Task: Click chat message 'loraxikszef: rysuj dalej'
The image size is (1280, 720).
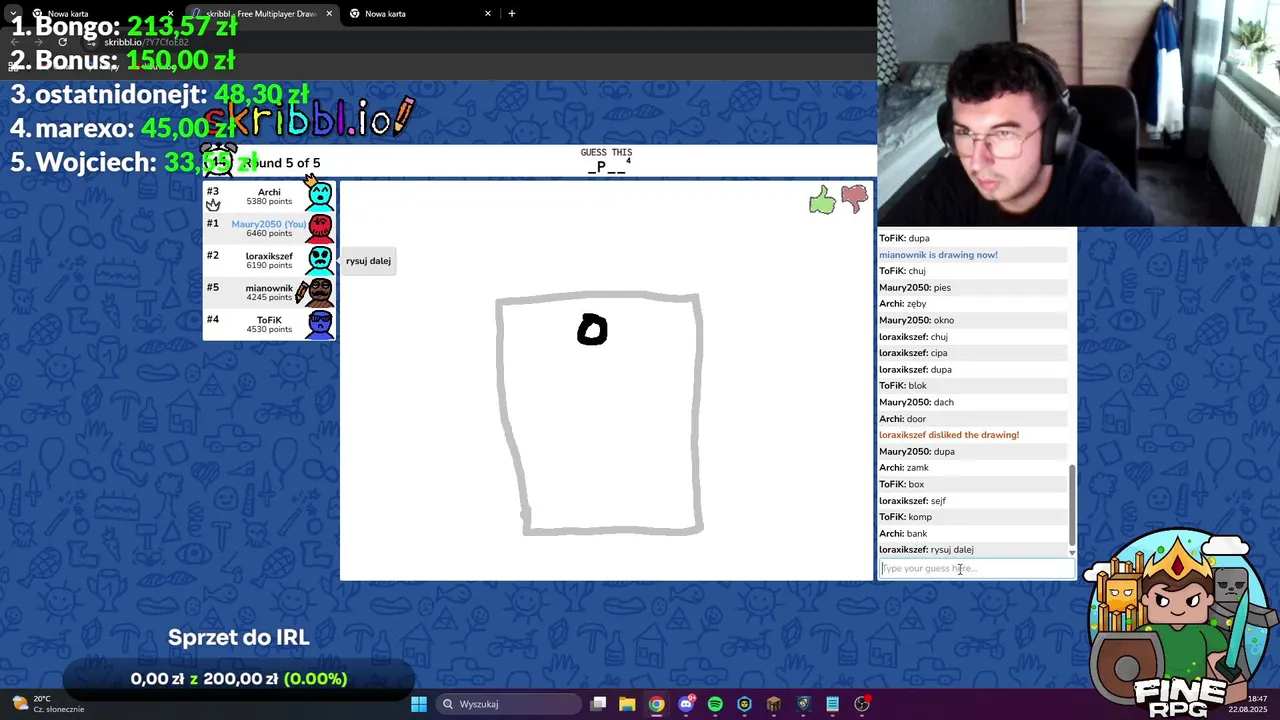Action: [926, 550]
